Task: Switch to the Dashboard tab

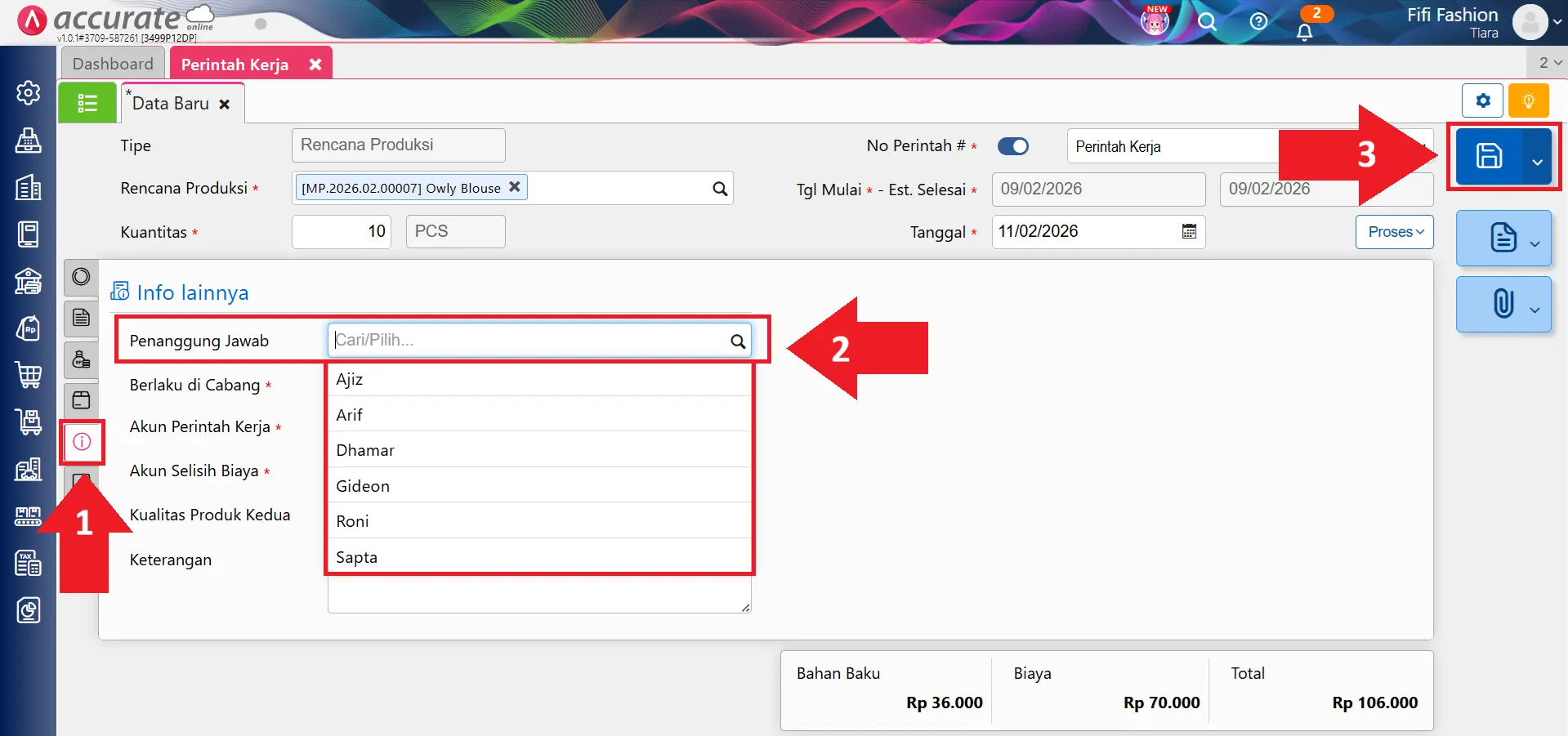Action: point(113,64)
